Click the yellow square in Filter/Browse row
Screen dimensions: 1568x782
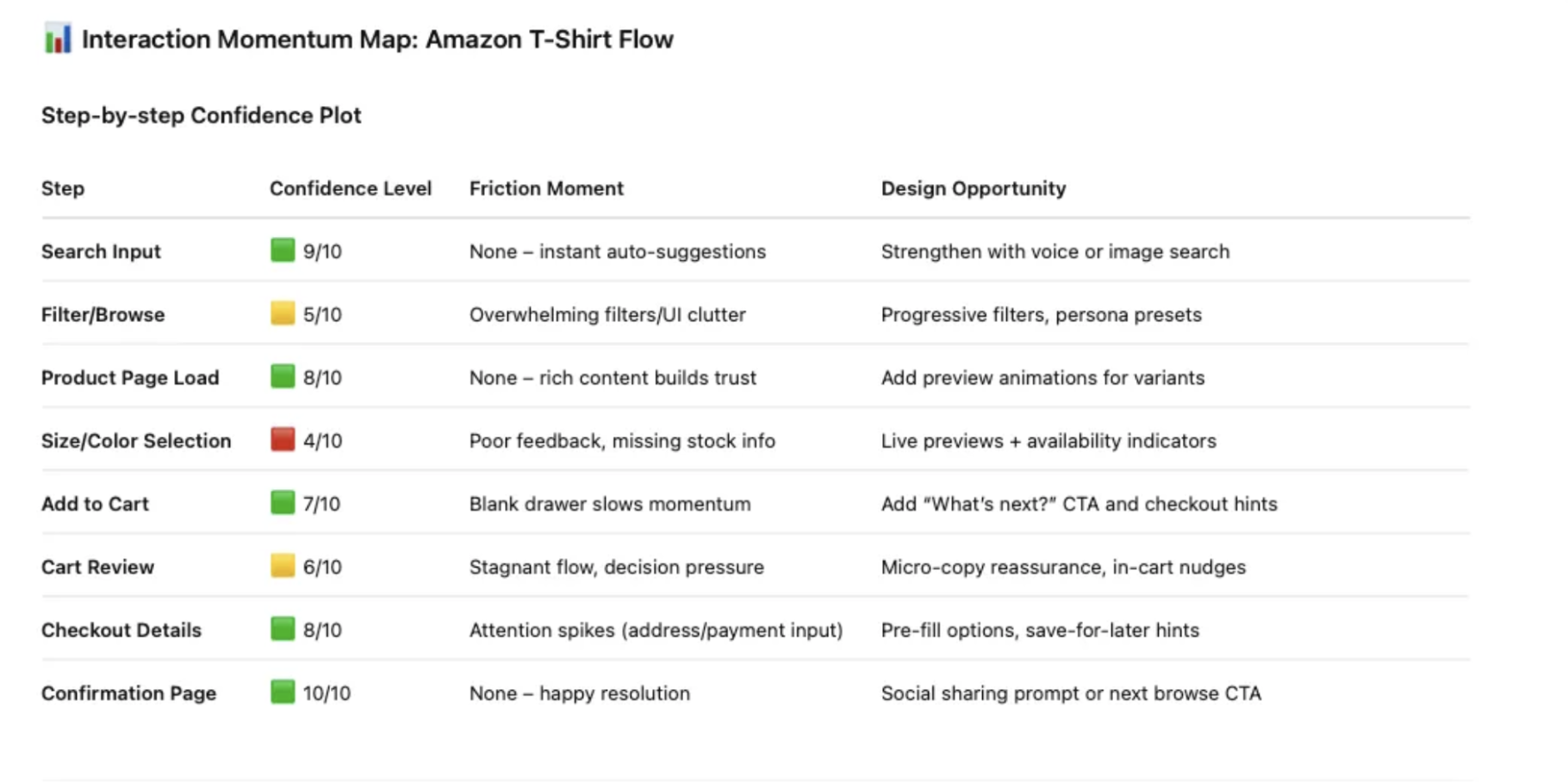point(283,313)
